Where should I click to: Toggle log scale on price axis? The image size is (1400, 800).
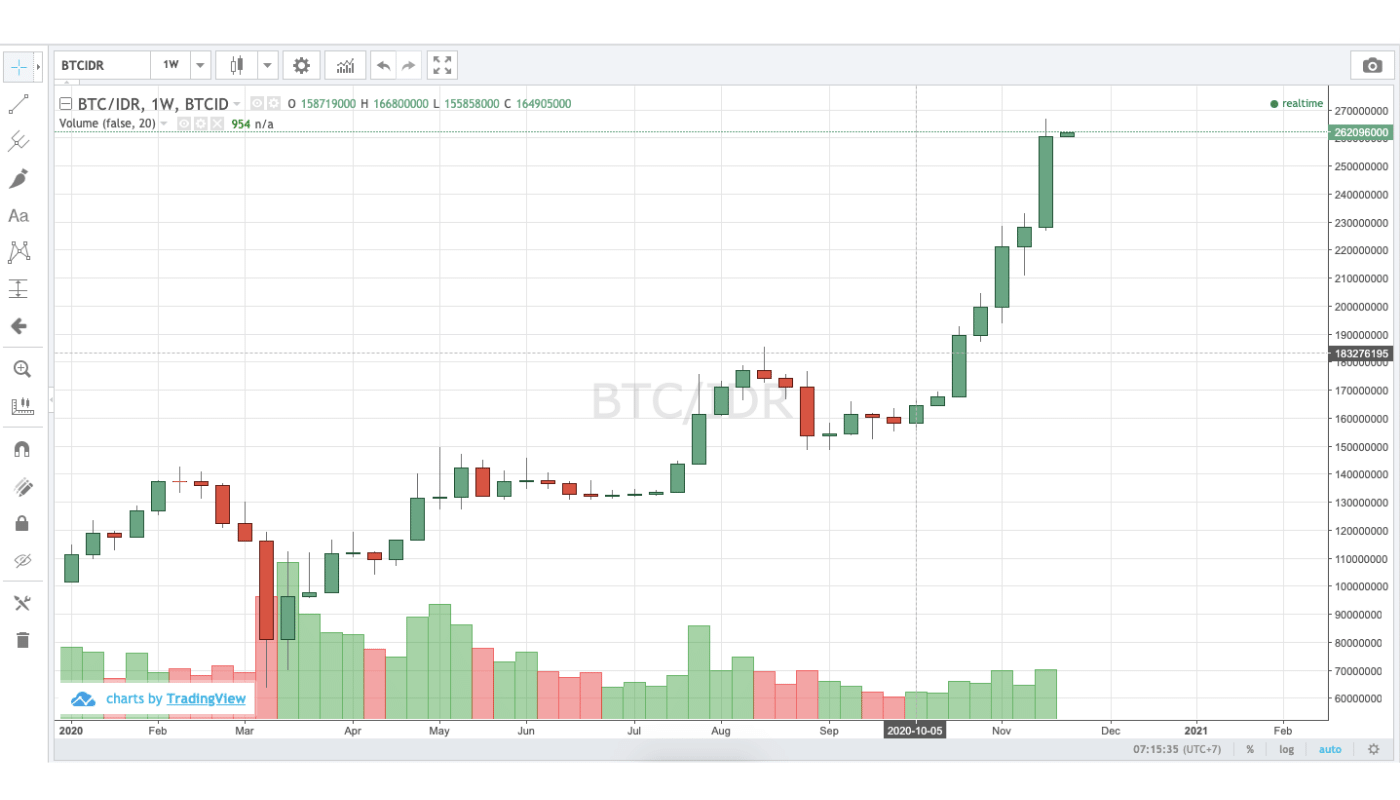point(1286,749)
